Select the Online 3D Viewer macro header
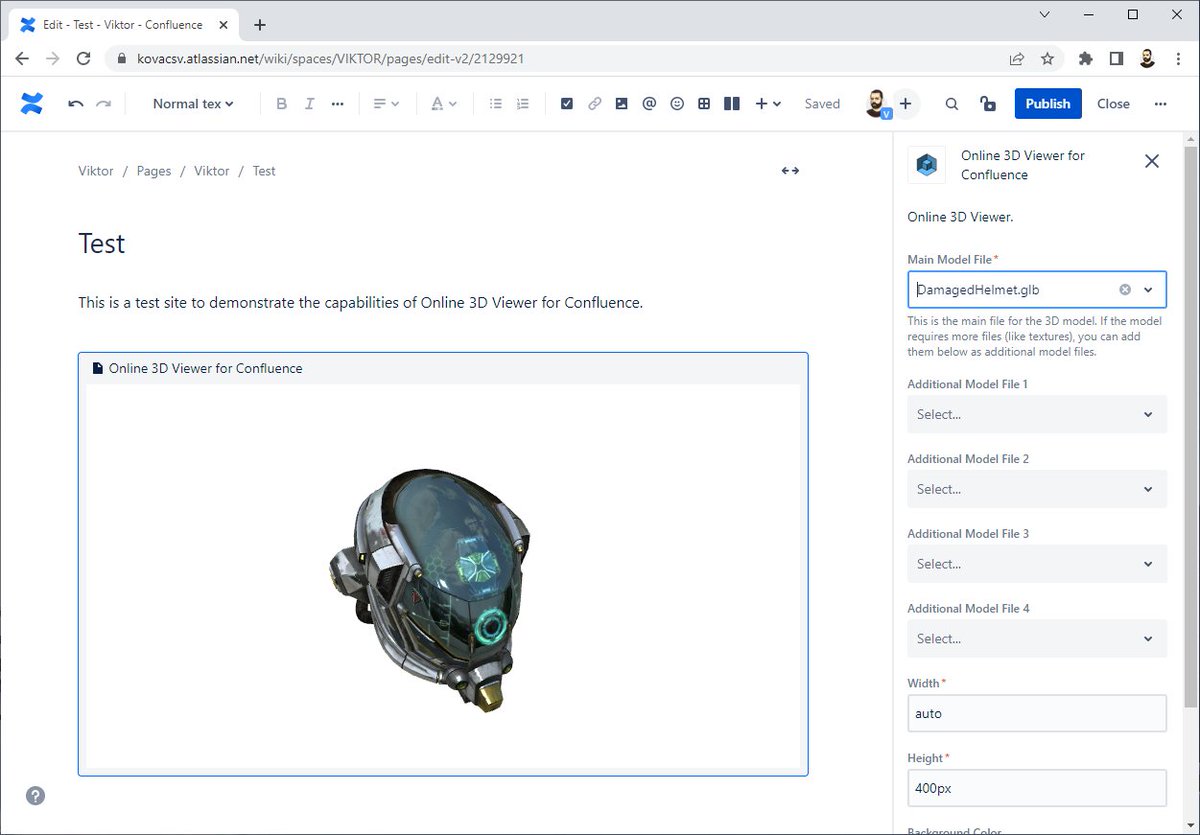 (443, 368)
